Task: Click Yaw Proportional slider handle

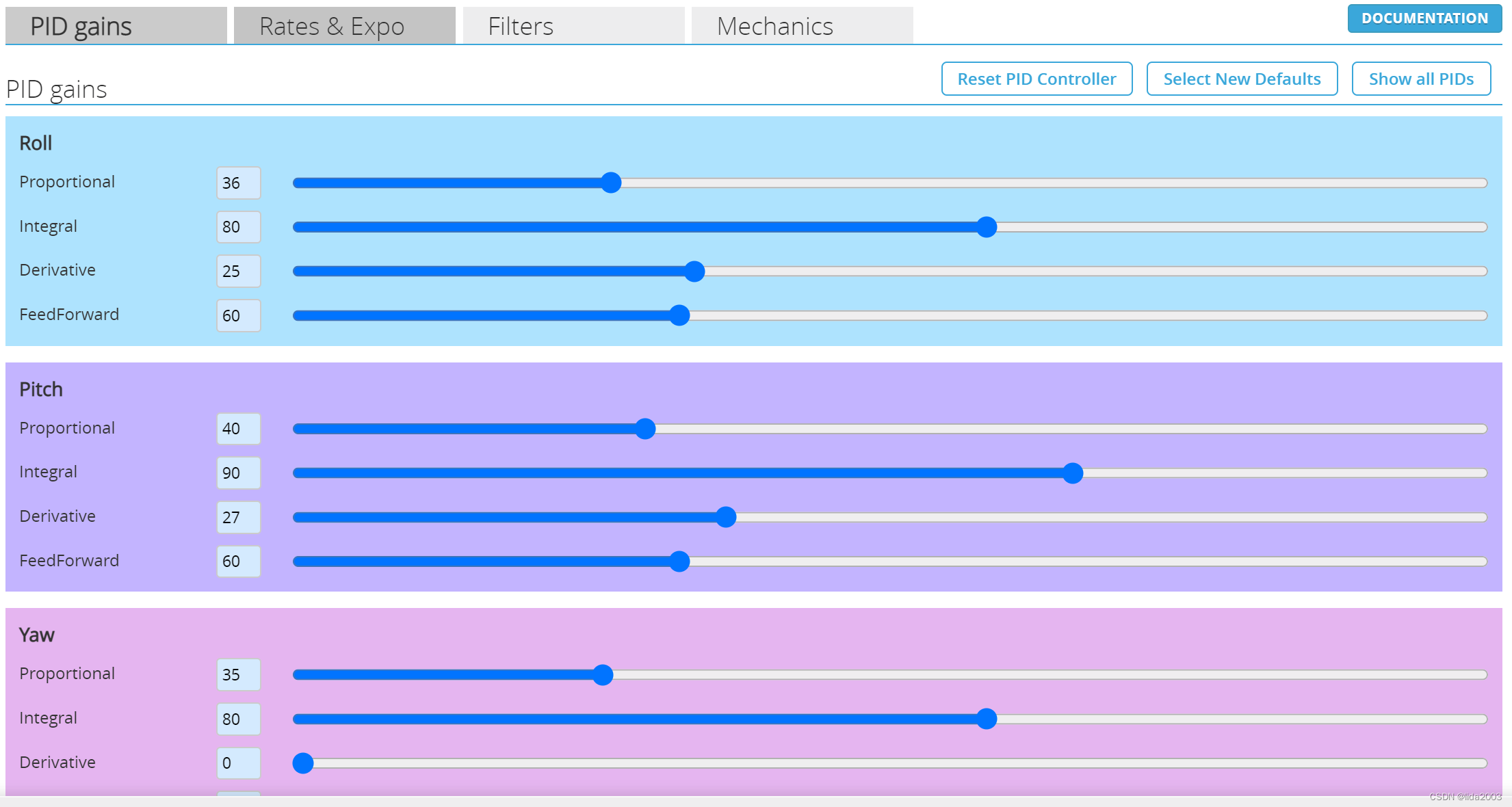Action: point(603,675)
